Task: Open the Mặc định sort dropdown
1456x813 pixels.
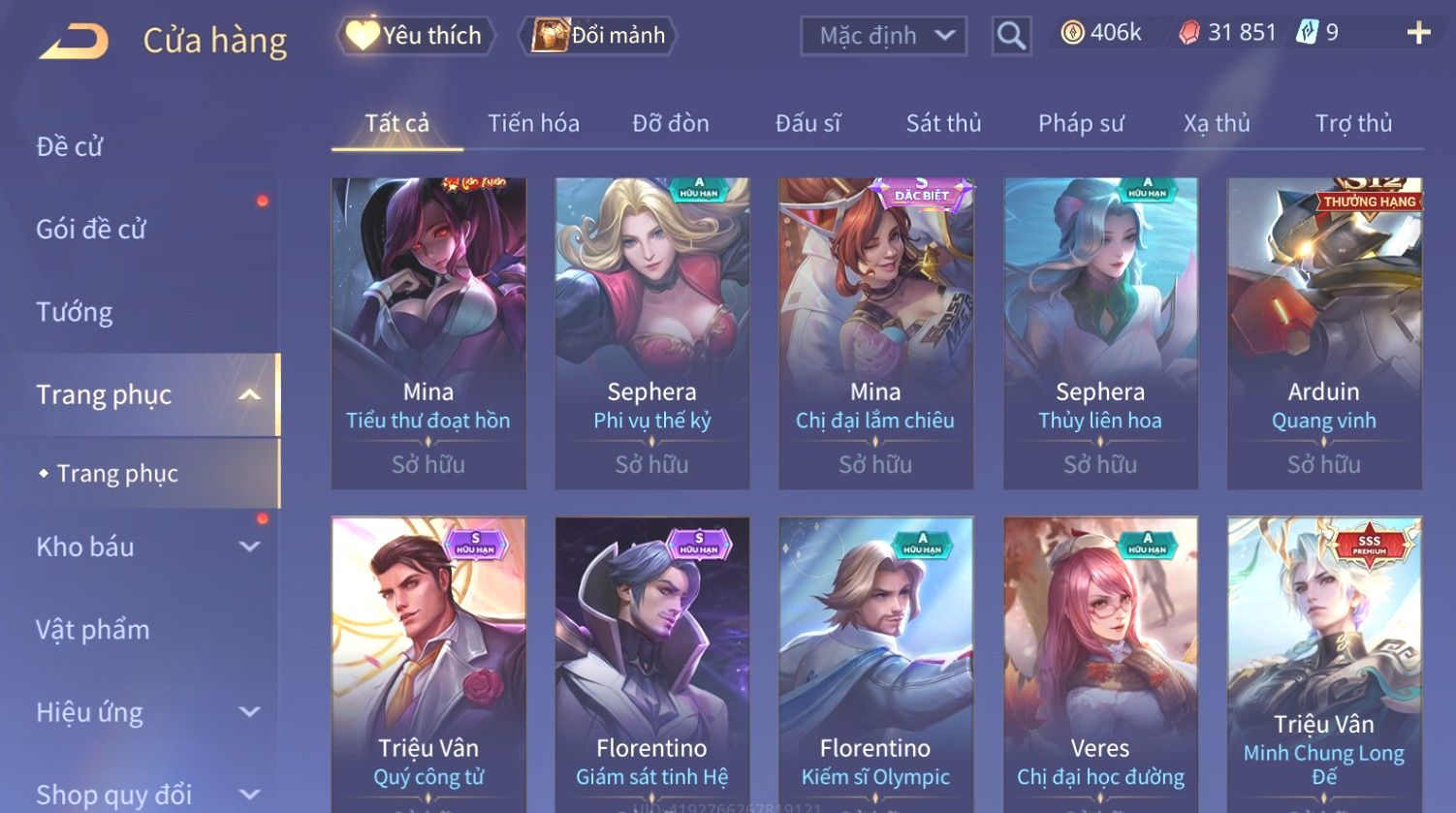Action: click(884, 36)
